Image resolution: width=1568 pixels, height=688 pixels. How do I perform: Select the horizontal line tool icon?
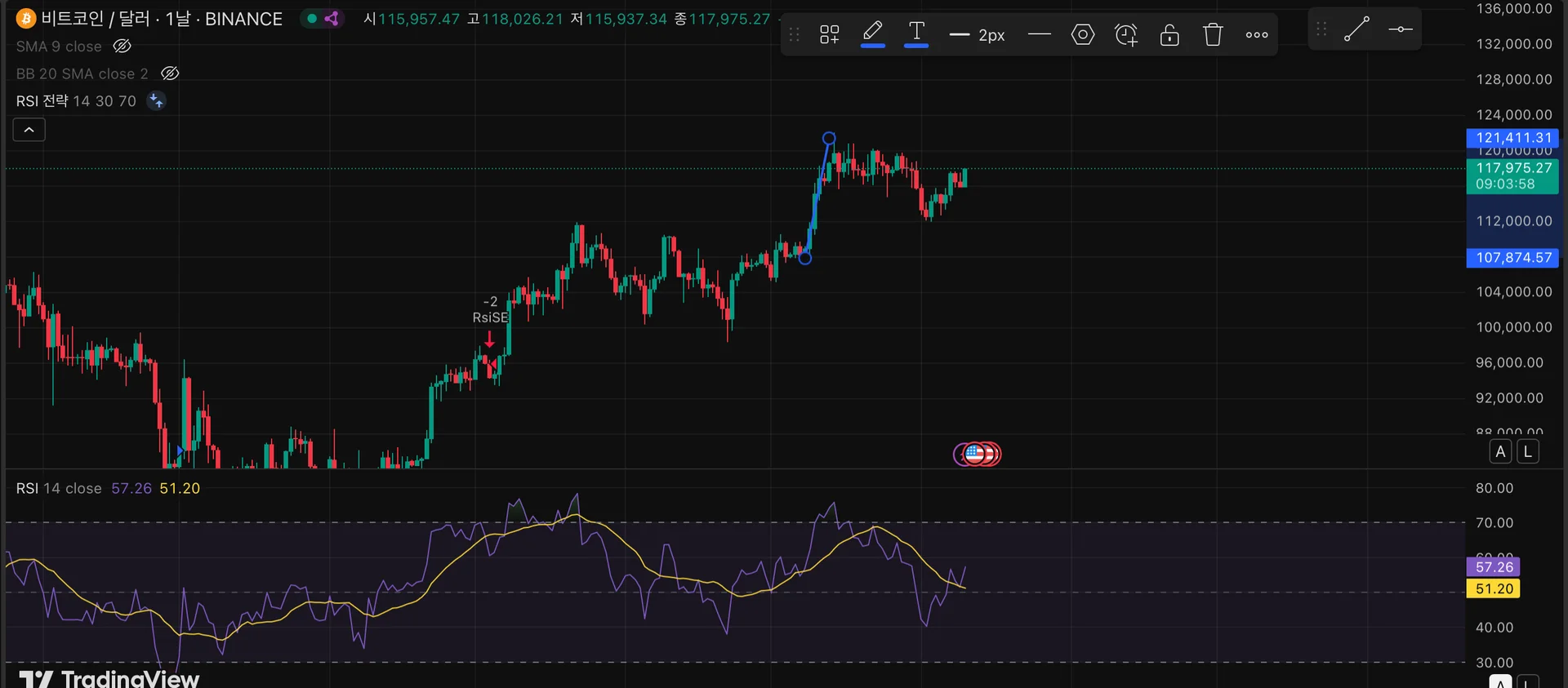pyautogui.click(x=1400, y=29)
